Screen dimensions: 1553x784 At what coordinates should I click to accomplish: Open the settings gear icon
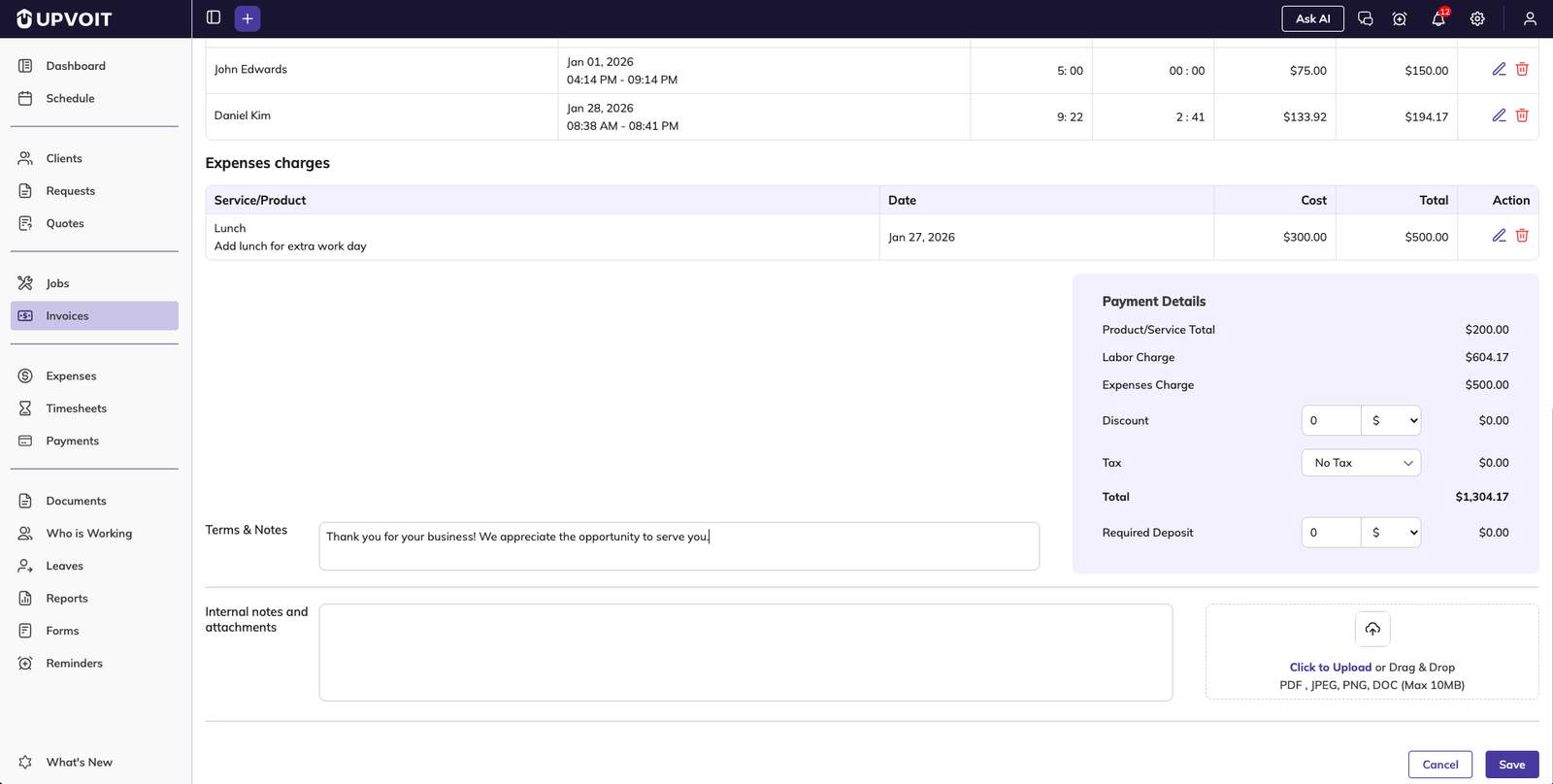point(1477,18)
